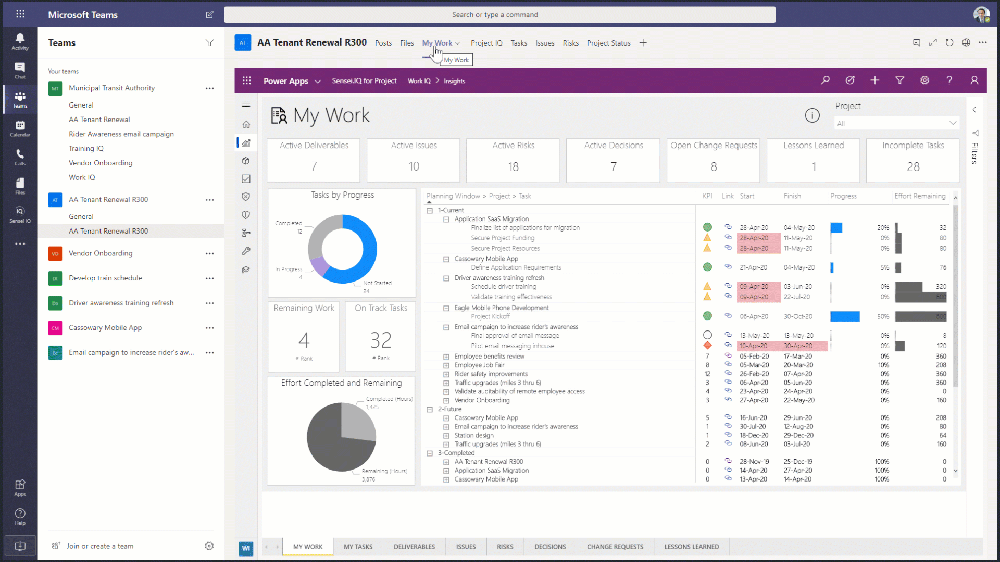Open the Power Apps name dropdown chevron

(318, 82)
